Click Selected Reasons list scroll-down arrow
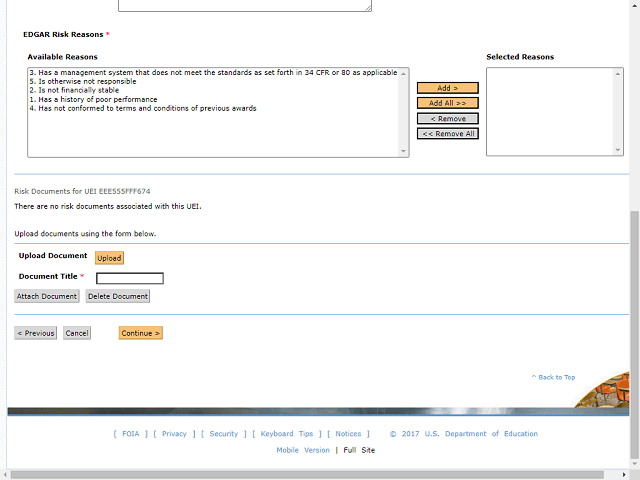640x480 pixels. (x=618, y=150)
